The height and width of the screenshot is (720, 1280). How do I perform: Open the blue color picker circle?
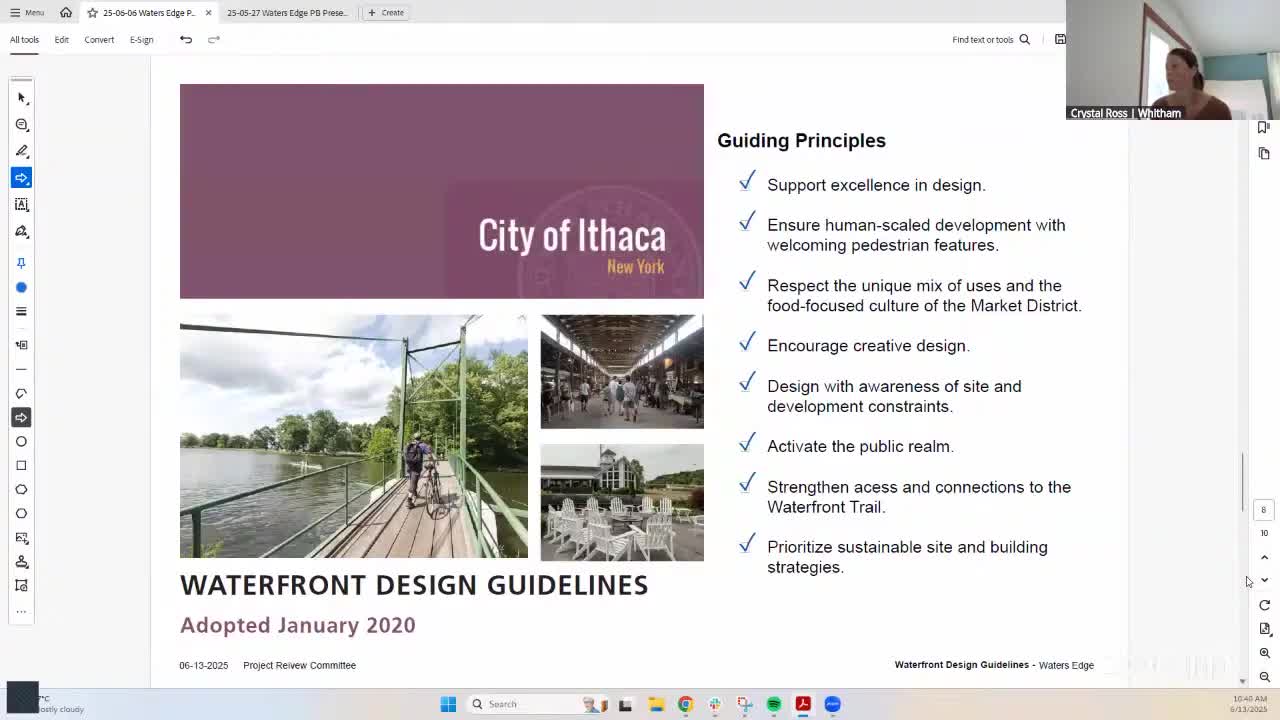[x=21, y=287]
